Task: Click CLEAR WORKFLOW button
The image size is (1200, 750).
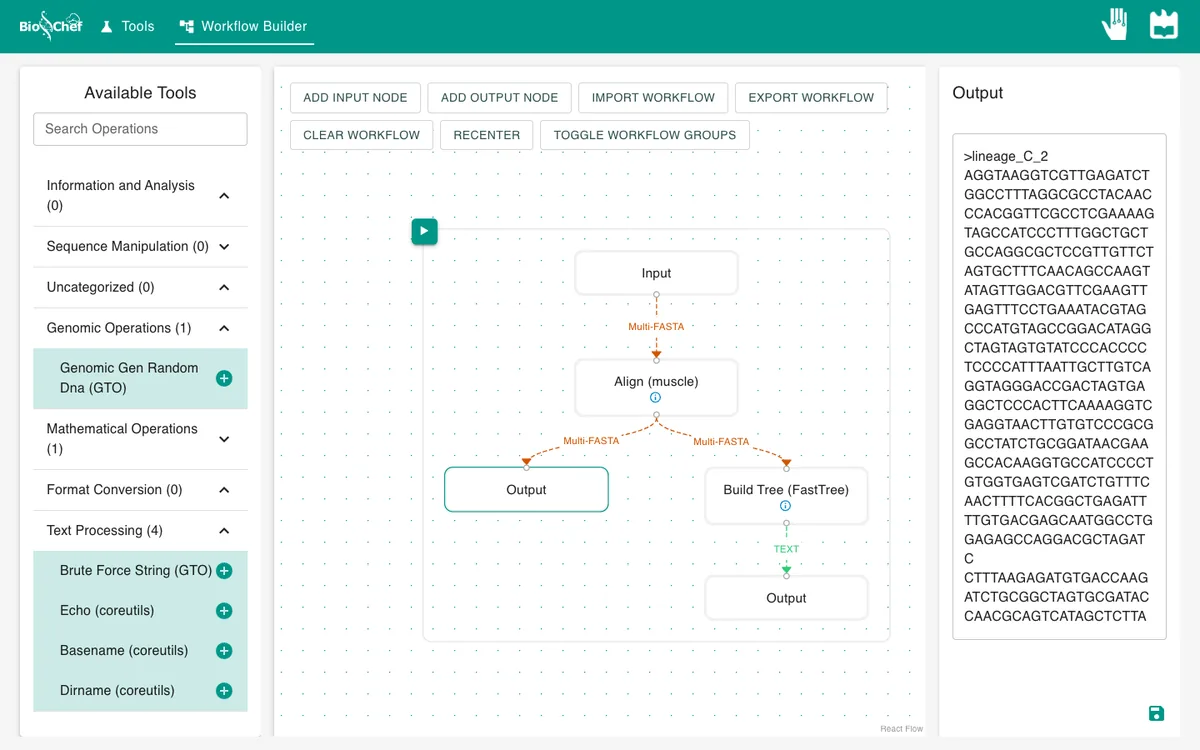Action: 362,135
